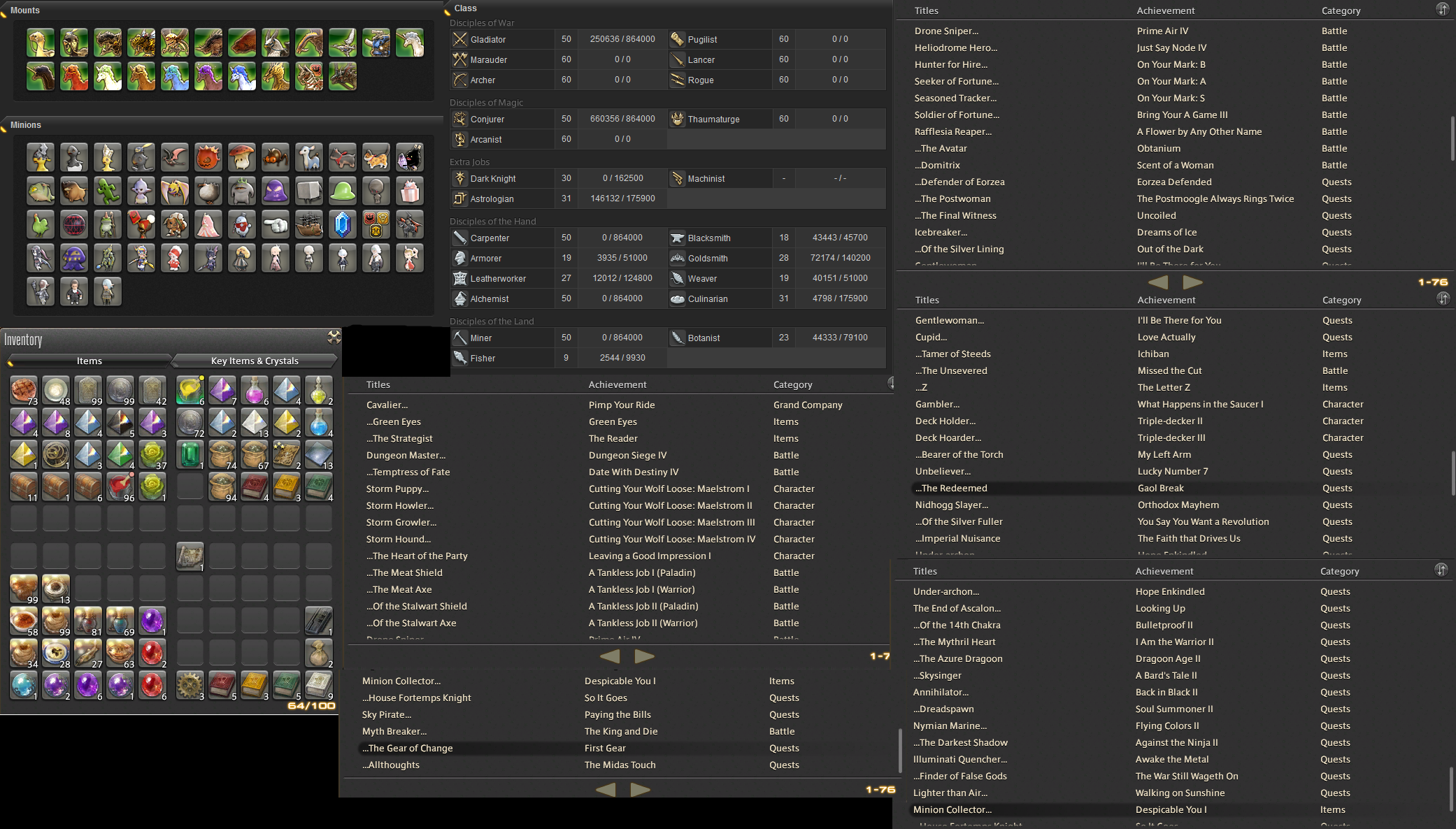Click the Minions section header

26,125
